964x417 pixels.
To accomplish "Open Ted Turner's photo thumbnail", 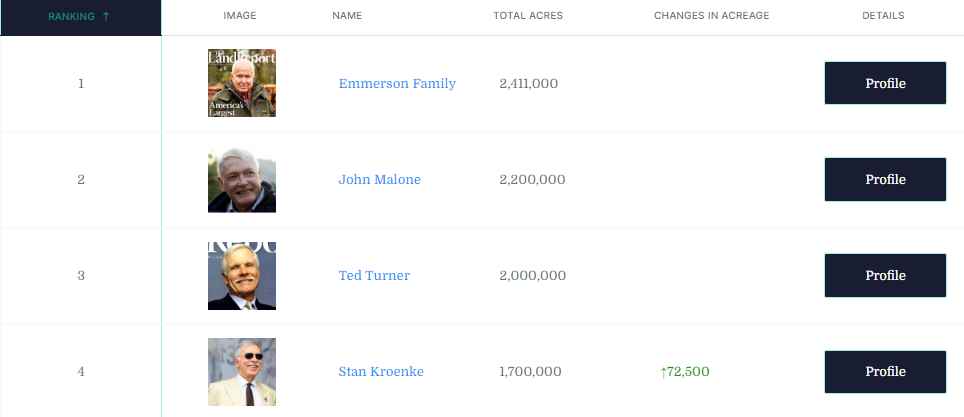I will tap(242, 276).
